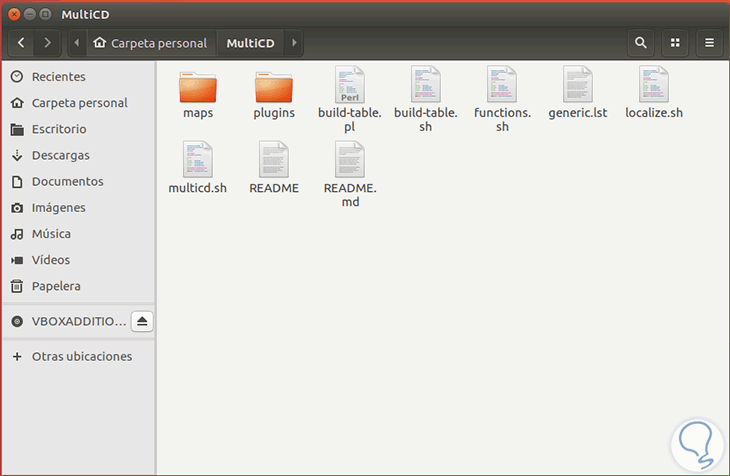
Task: Open the search magnifier icon
Action: (641, 43)
